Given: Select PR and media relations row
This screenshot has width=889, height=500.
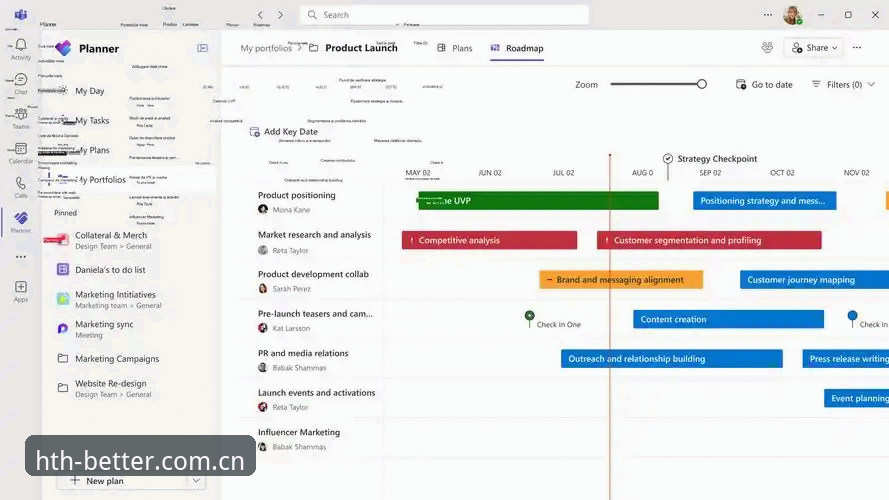Looking at the screenshot, I should pos(303,353).
